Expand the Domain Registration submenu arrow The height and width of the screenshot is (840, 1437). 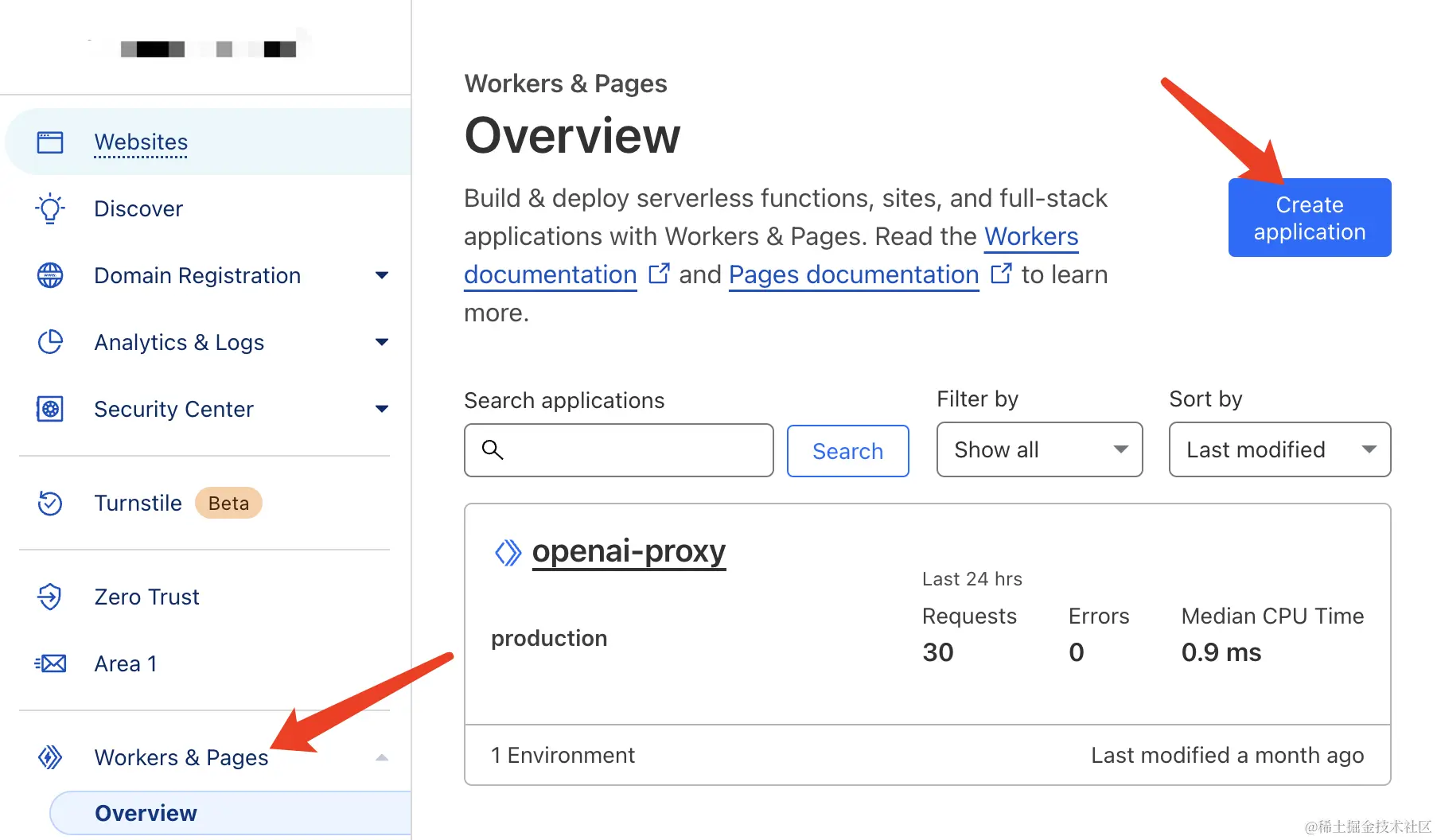[x=382, y=275]
